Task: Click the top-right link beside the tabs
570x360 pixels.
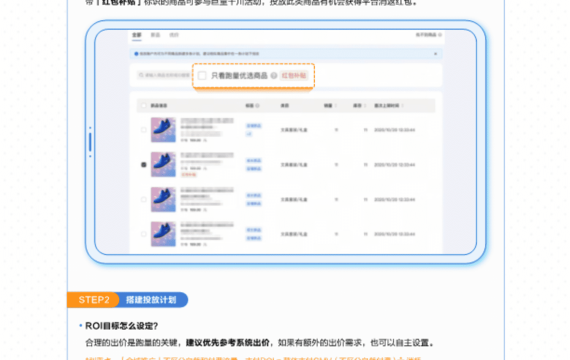Action: point(429,35)
